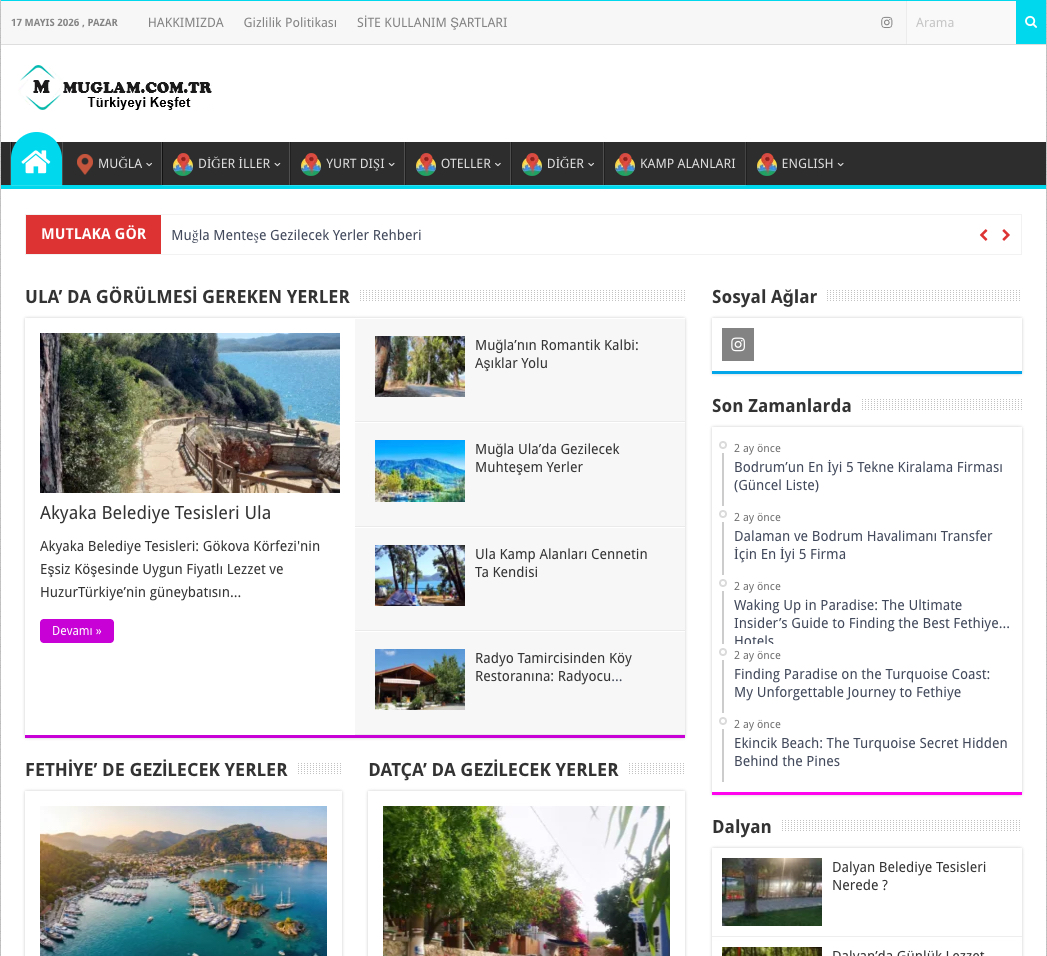Click the search magnifier button
The width and height of the screenshot is (1047, 956).
click(x=1031, y=22)
